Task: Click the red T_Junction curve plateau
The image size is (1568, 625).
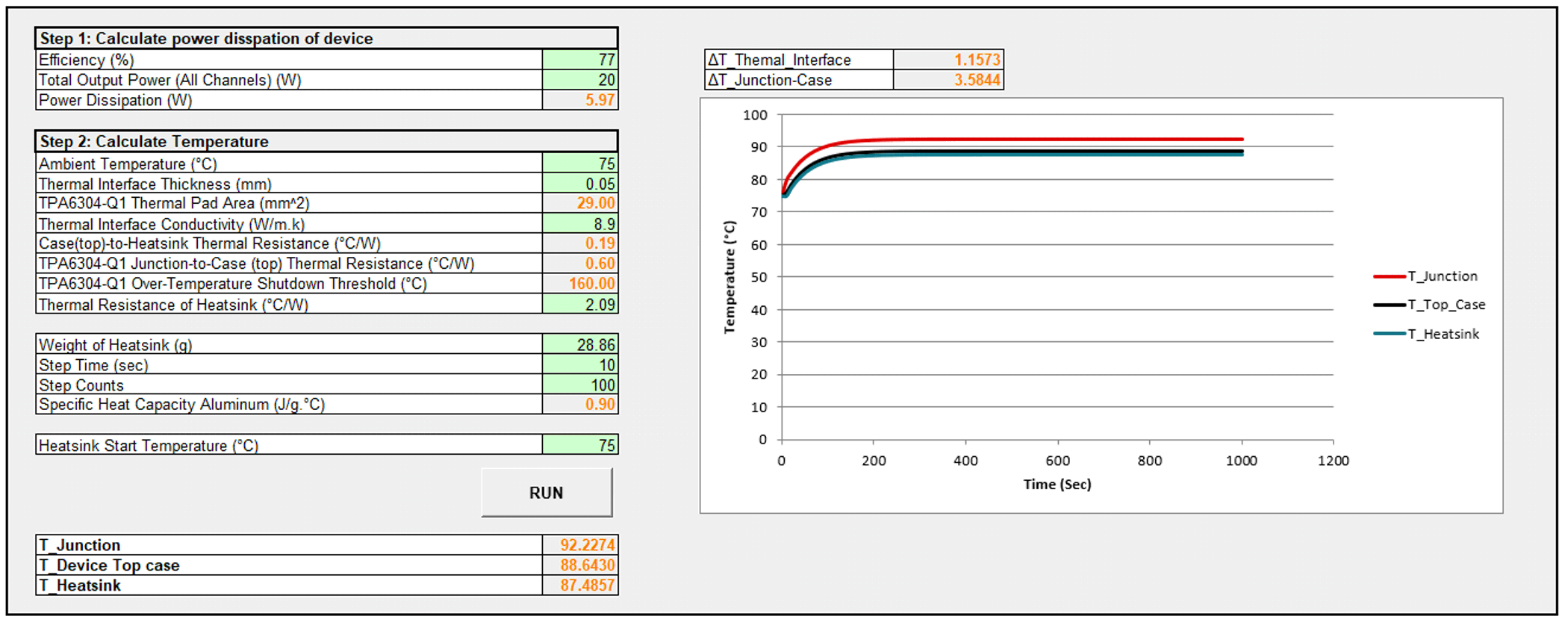Action: coord(1045,140)
